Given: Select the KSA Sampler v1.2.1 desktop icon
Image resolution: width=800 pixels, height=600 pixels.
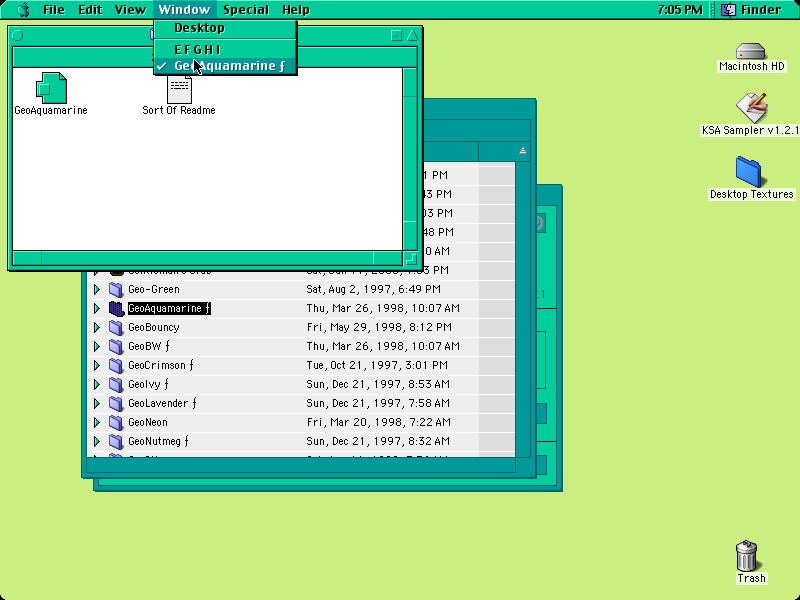Looking at the screenshot, I should coord(751,108).
